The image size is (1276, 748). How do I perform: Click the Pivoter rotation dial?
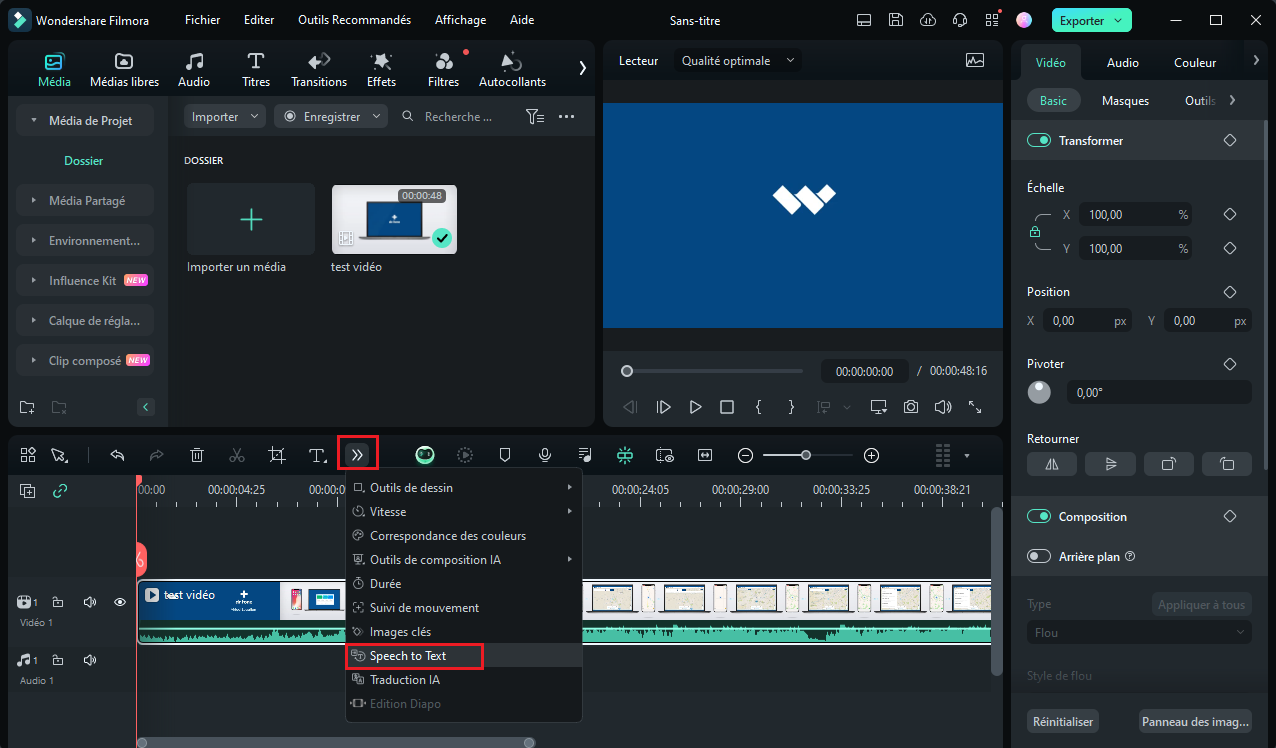coord(1039,392)
